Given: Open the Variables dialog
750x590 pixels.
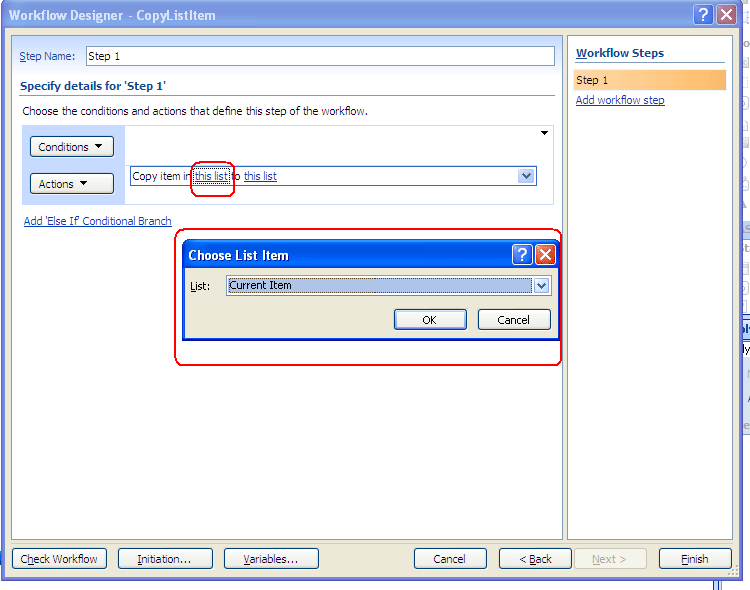Looking at the screenshot, I should coord(271,559).
